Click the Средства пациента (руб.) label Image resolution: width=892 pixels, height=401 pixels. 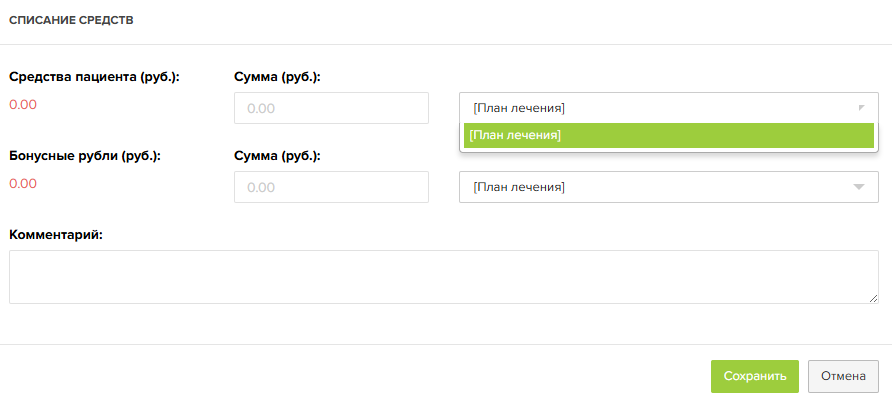coord(94,77)
